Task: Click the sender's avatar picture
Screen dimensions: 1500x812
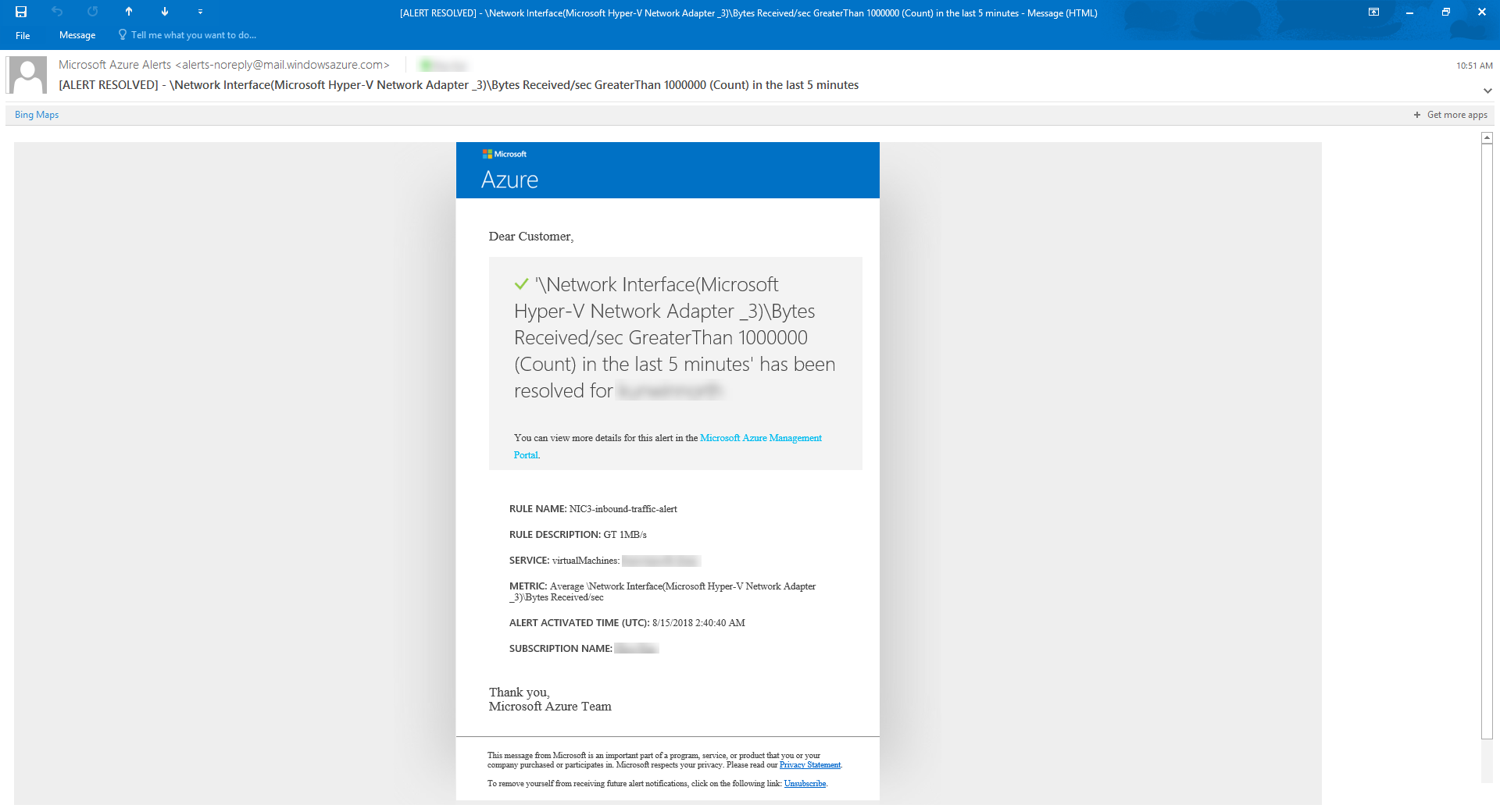Action: click(27, 75)
